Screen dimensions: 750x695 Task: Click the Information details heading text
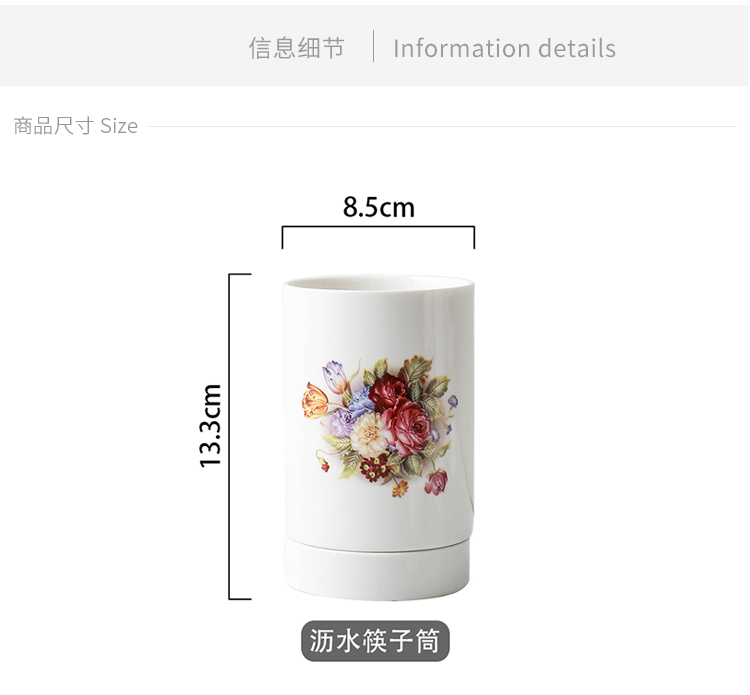[504, 48]
